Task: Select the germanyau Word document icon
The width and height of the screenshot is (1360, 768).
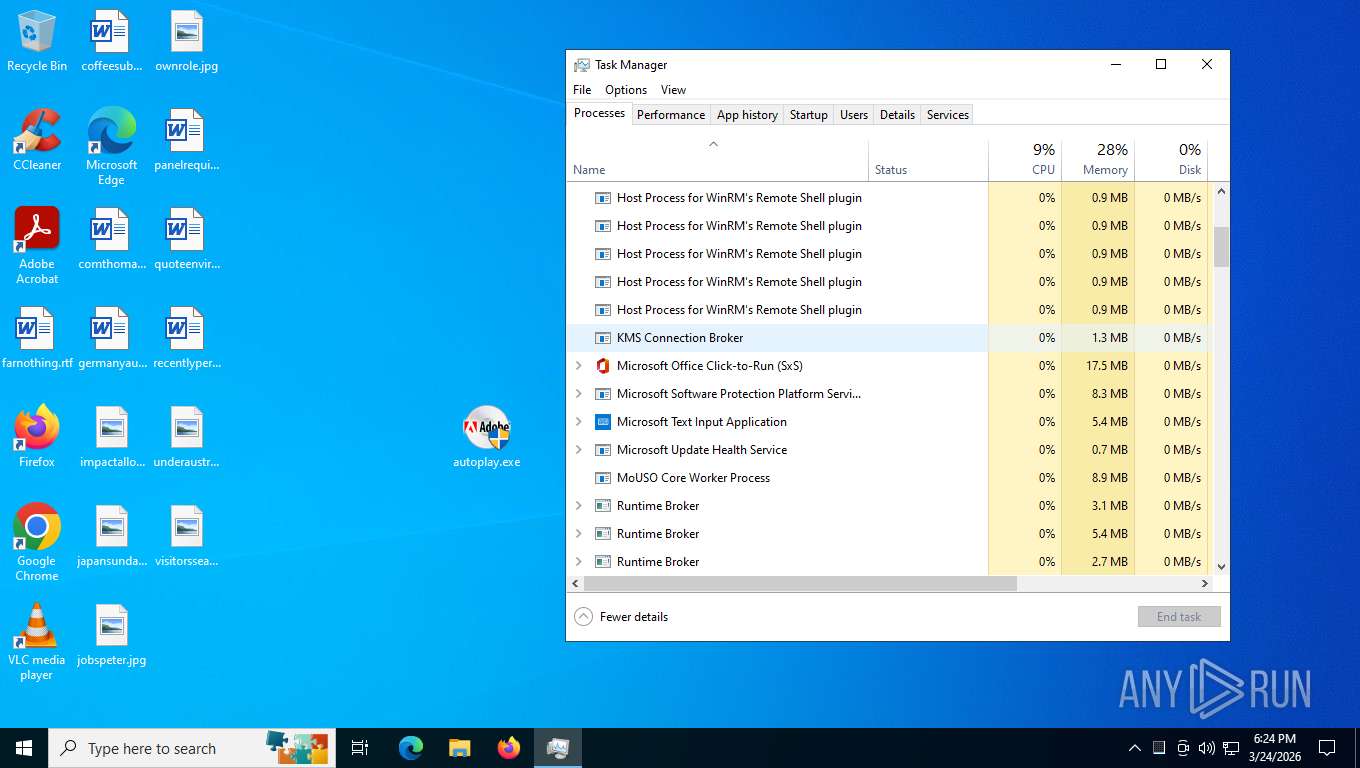Action: (111, 338)
